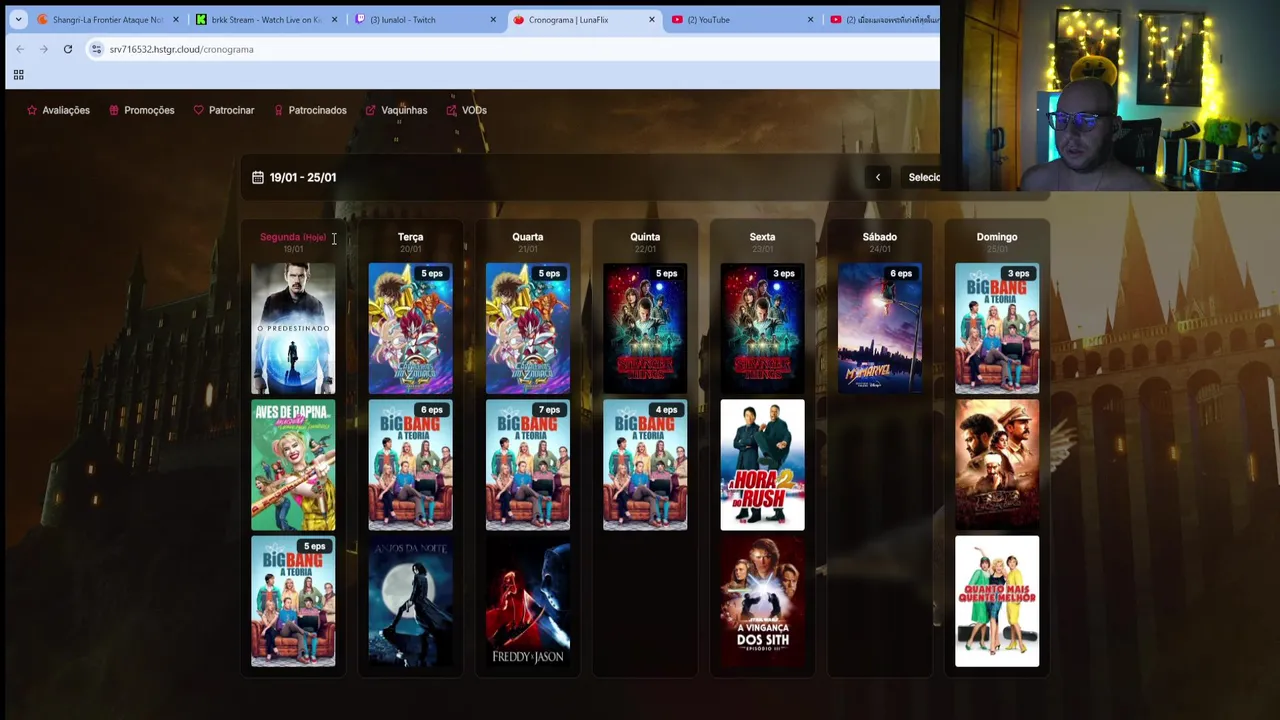Go back using the browser back arrow

pos(20,49)
